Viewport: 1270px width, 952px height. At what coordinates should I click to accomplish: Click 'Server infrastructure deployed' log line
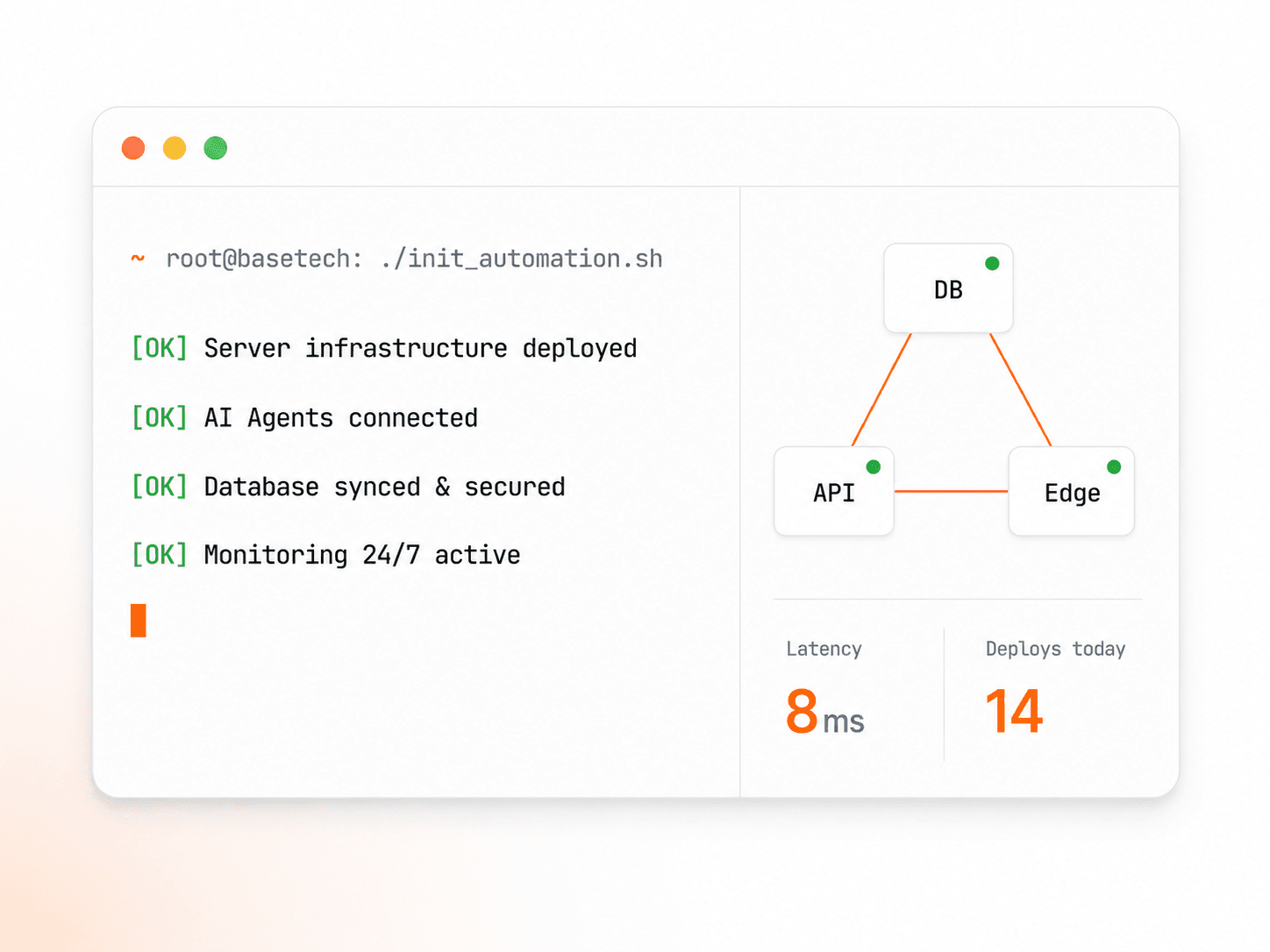point(420,349)
